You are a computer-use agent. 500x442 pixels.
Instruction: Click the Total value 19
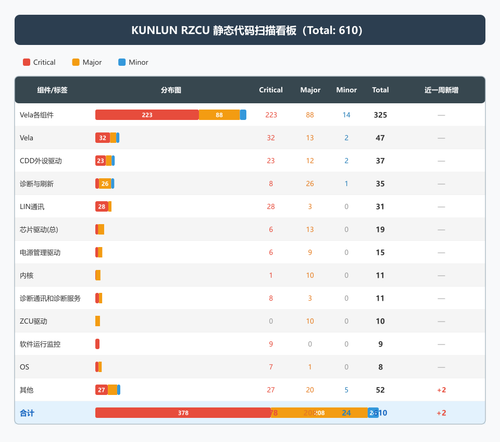click(x=380, y=230)
